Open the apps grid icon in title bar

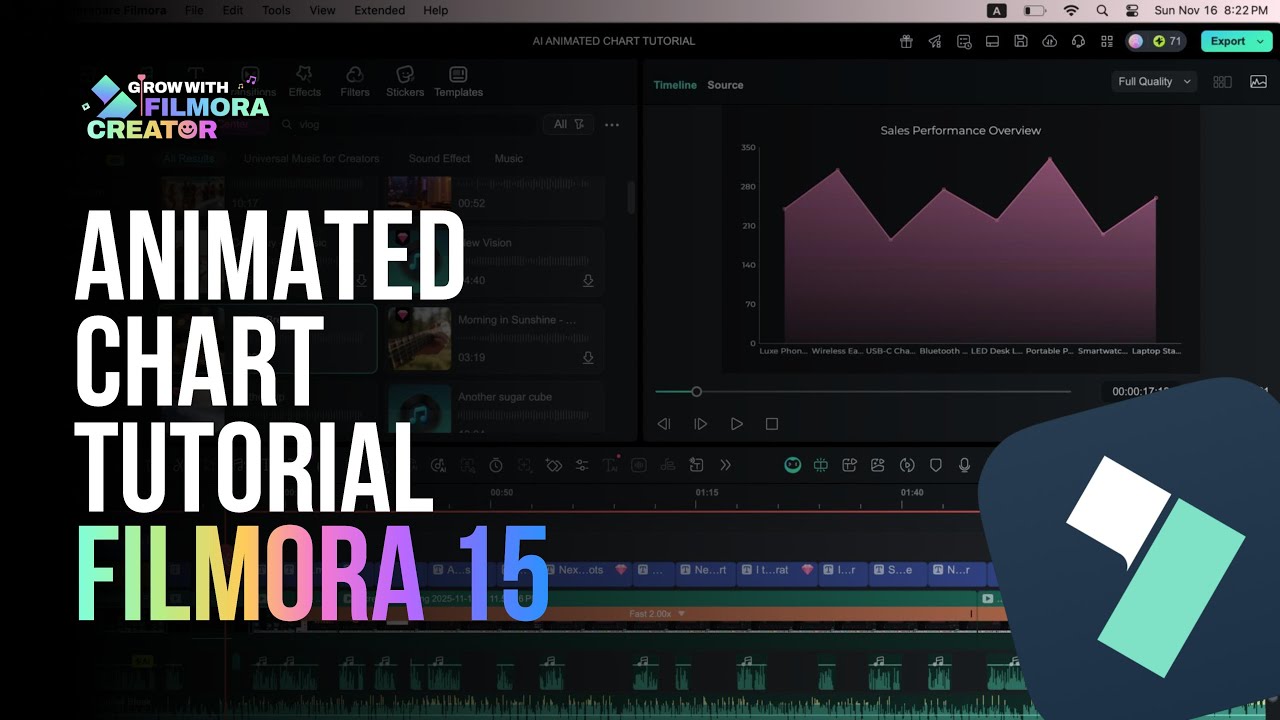click(1107, 41)
